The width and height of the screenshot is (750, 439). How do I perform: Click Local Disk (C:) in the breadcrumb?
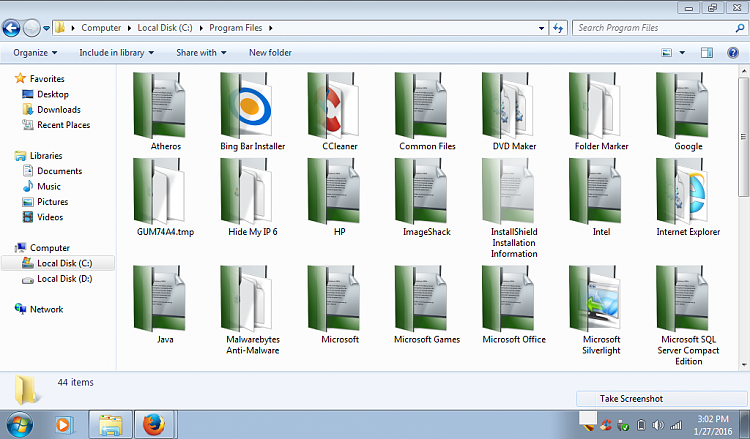(165, 28)
